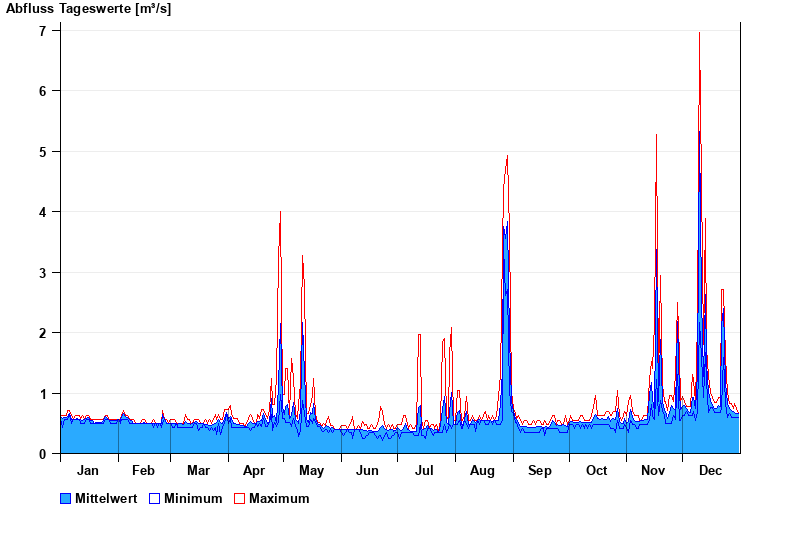Click the black-outlined Minimum legend box

(x=155, y=498)
